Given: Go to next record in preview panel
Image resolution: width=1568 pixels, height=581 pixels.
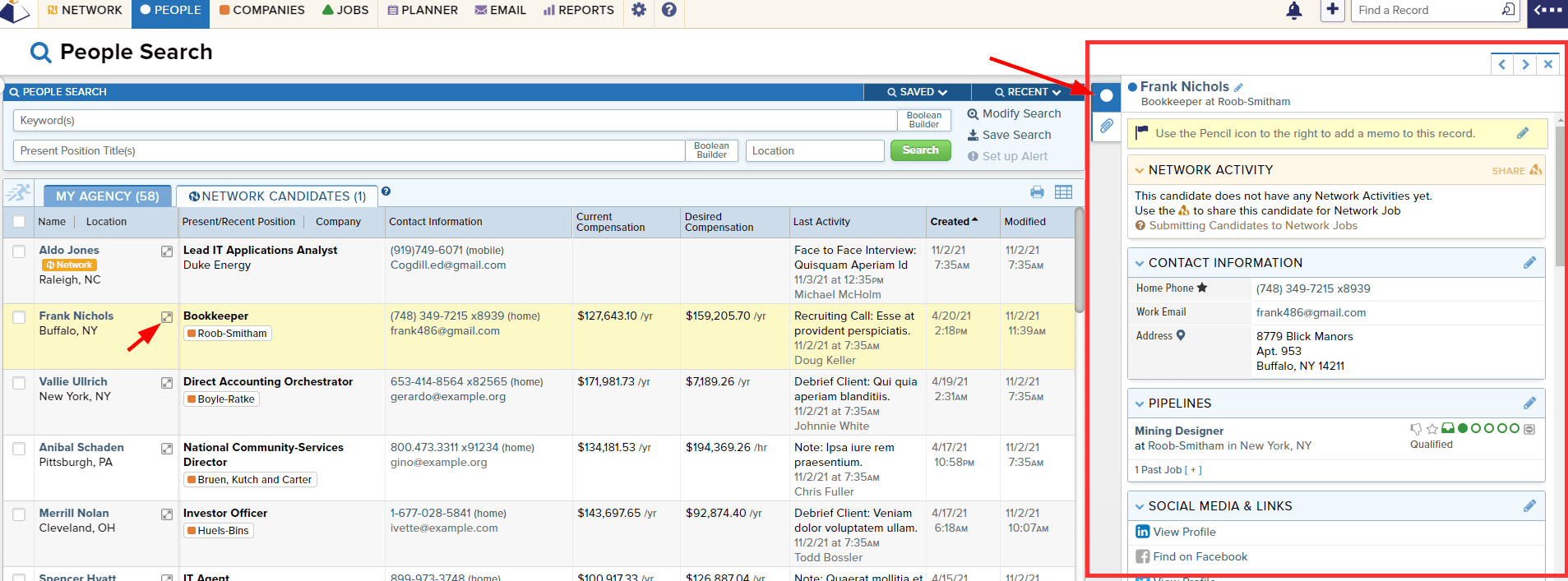Looking at the screenshot, I should coord(1525,64).
